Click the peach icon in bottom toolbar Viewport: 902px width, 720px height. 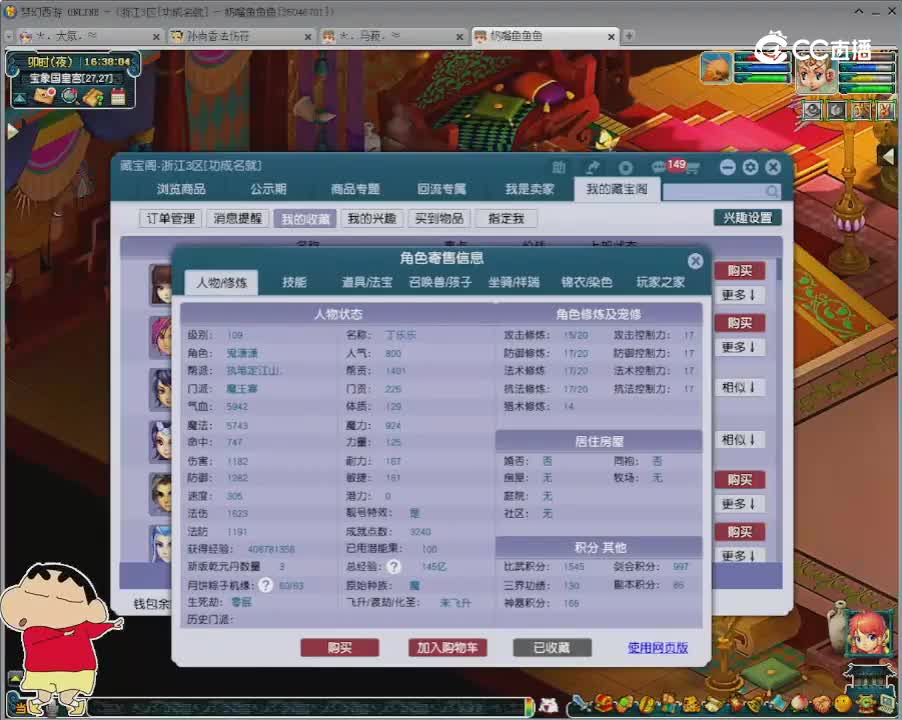pyautogui.click(x=800, y=704)
